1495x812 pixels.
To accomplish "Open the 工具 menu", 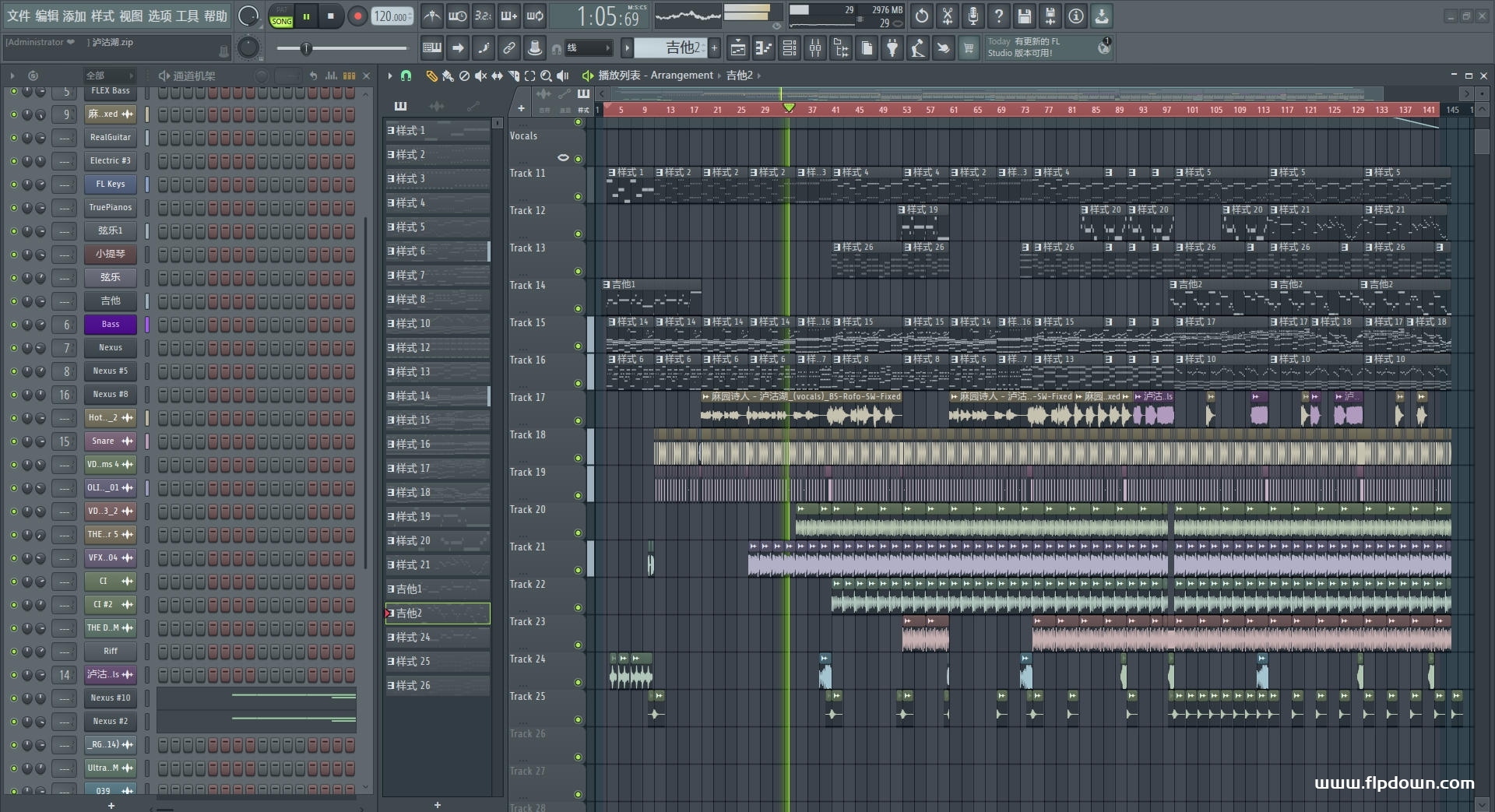I will pos(187,16).
